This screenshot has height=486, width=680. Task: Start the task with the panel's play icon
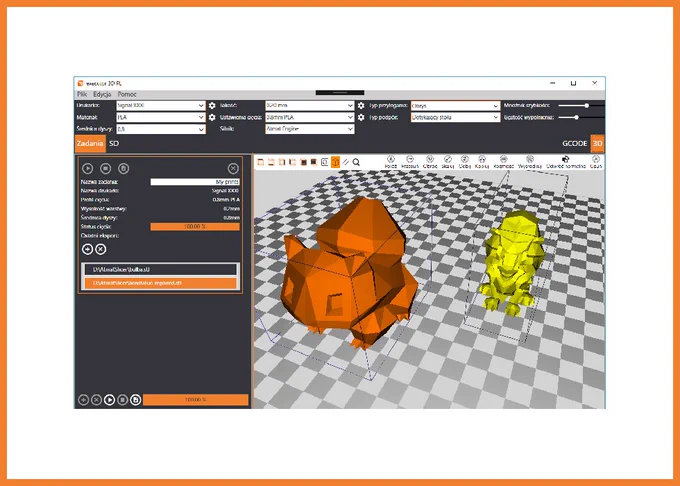tap(88, 168)
